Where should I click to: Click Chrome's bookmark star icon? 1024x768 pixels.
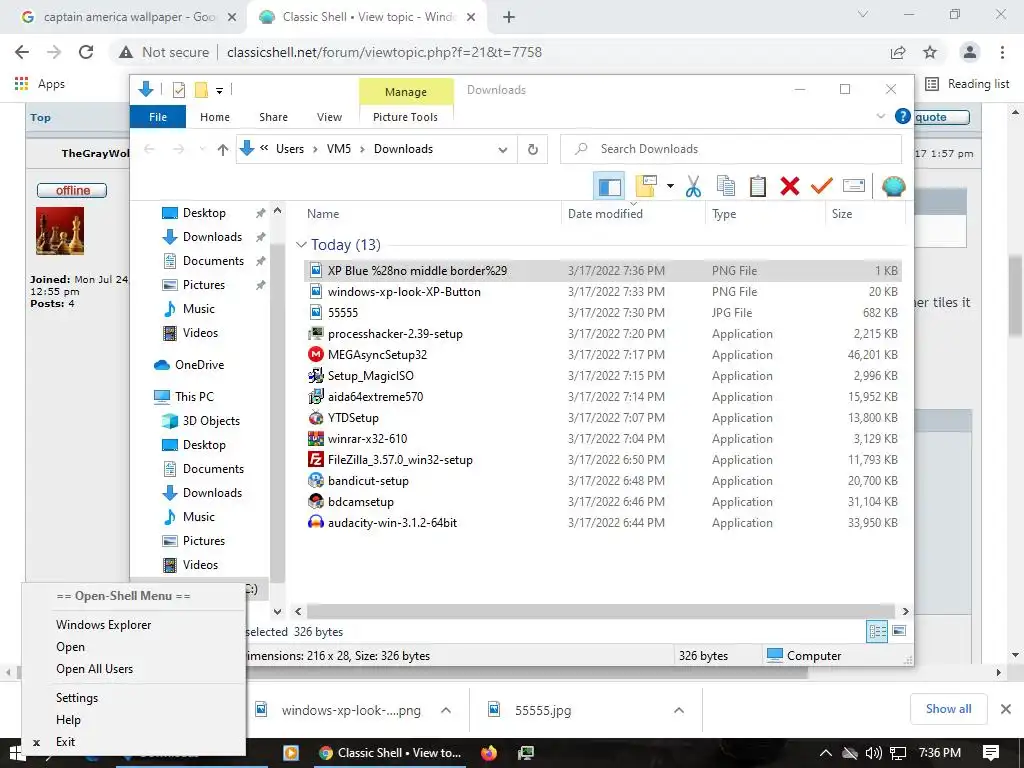point(930,52)
